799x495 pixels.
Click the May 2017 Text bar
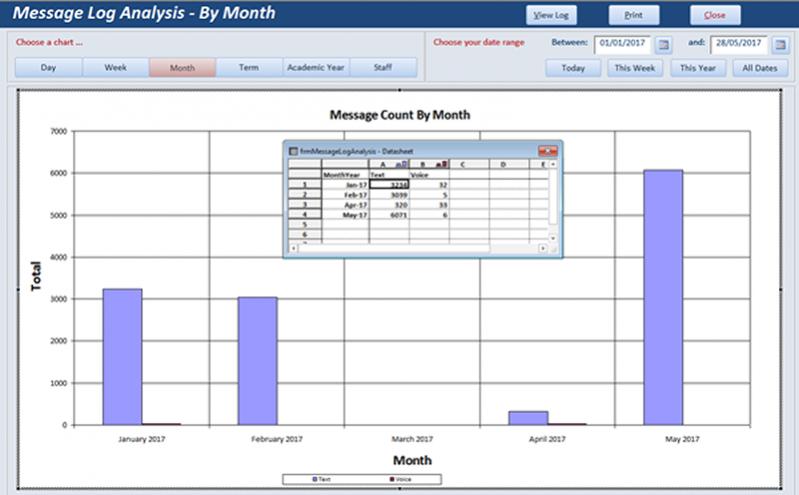pyautogui.click(x=663, y=297)
